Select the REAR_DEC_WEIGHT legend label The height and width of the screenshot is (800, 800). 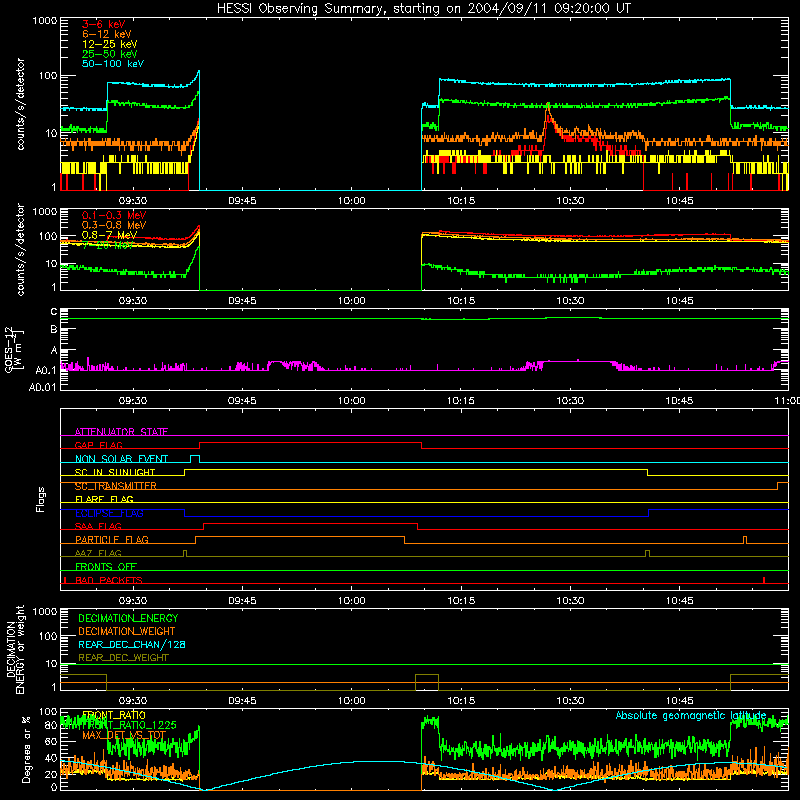tap(123, 658)
